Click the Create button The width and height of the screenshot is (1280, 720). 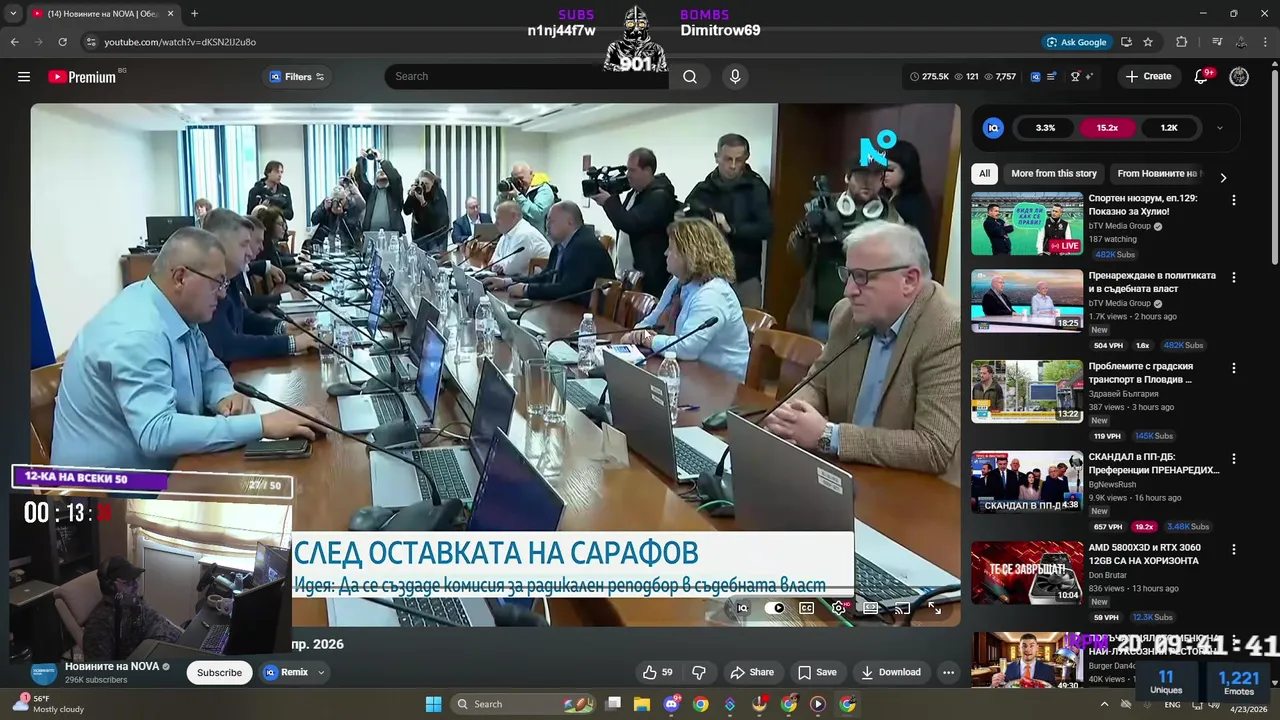(1148, 77)
